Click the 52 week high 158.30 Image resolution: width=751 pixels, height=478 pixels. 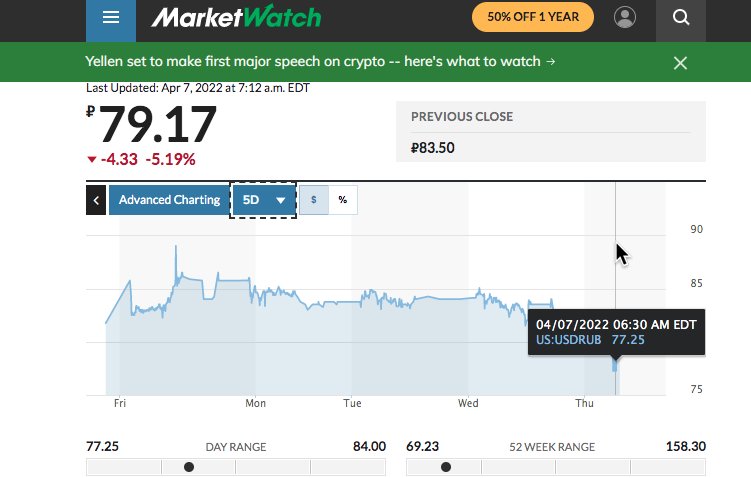point(686,447)
